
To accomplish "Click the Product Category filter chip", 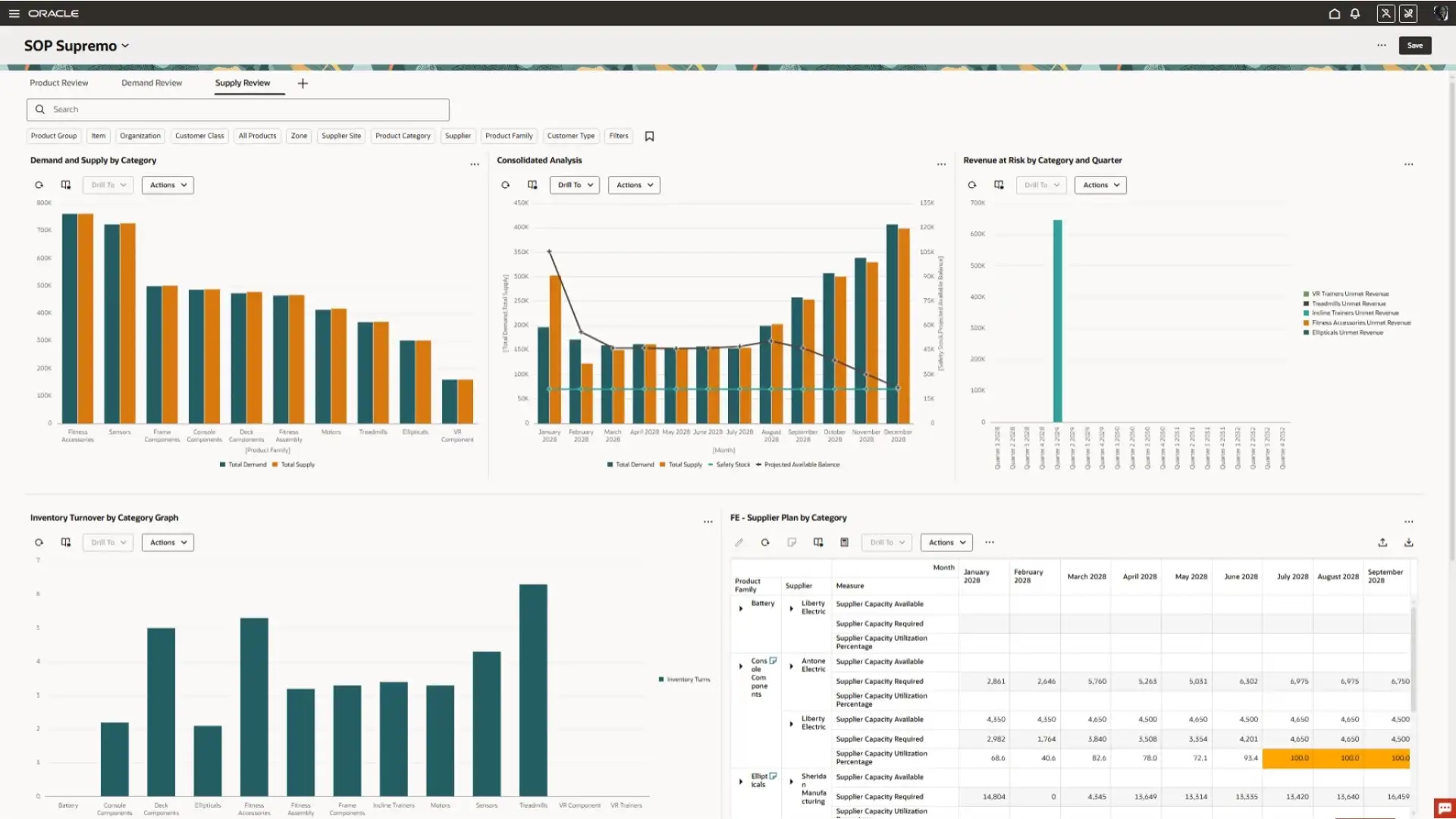I will (403, 136).
